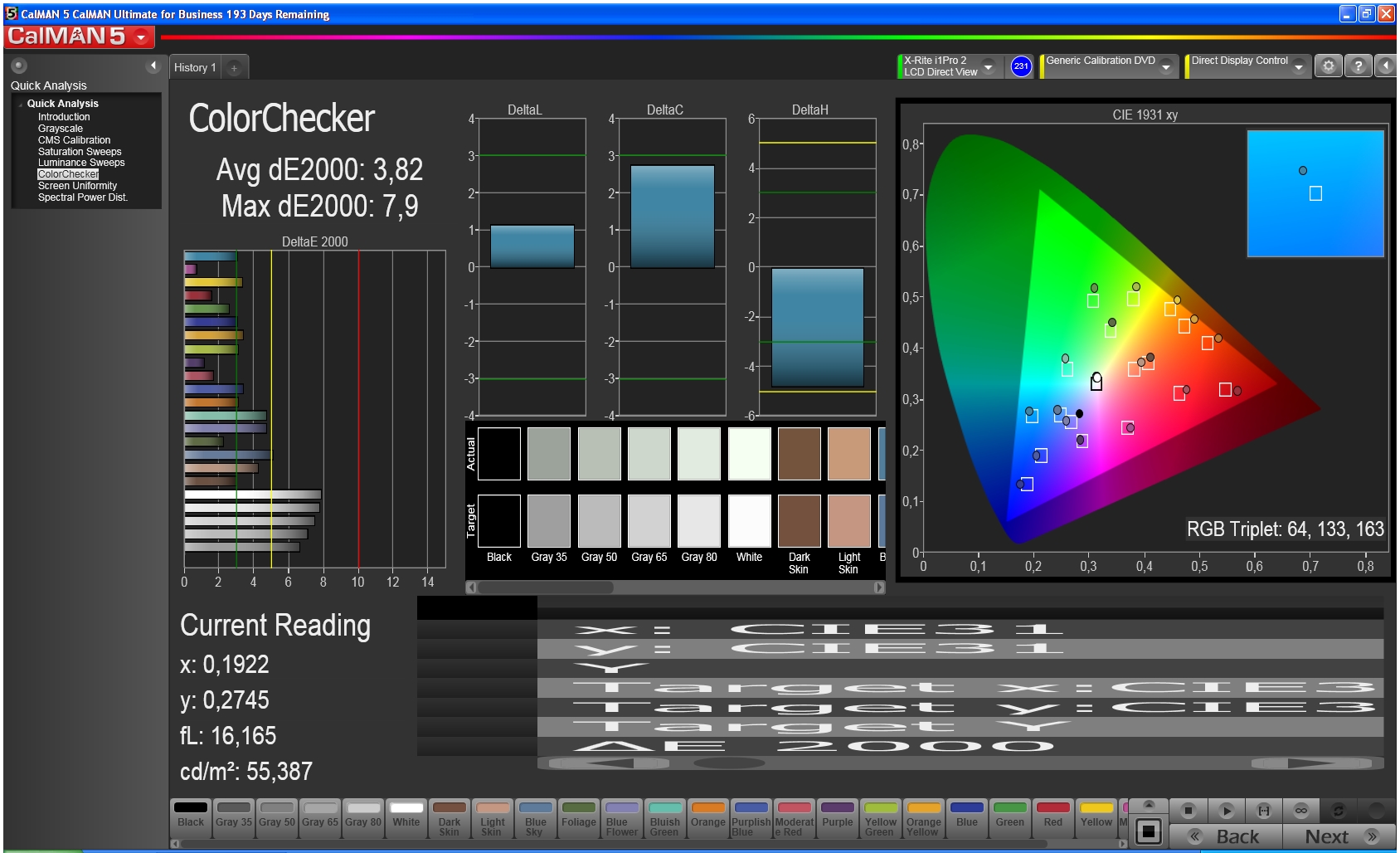Select the Orange Yellow patch button
Image resolution: width=1400 pixels, height=853 pixels.
coord(924,818)
